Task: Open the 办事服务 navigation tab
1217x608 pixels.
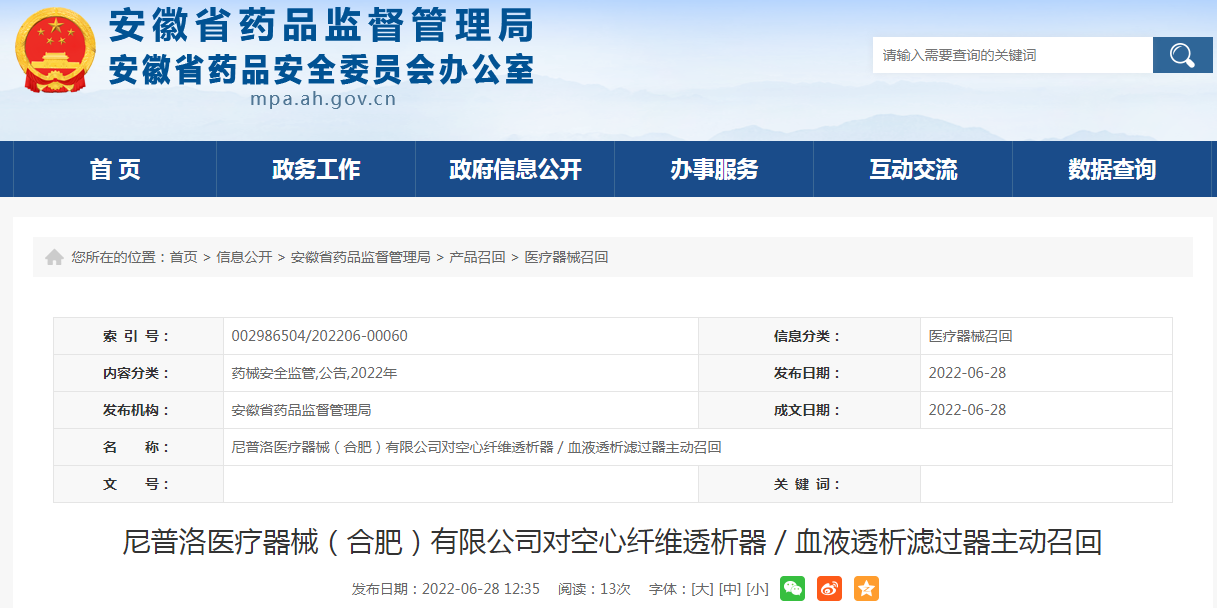Action: tap(714, 169)
